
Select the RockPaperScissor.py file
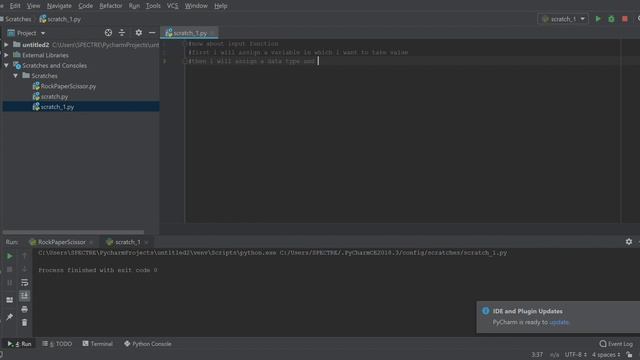(x=64, y=86)
